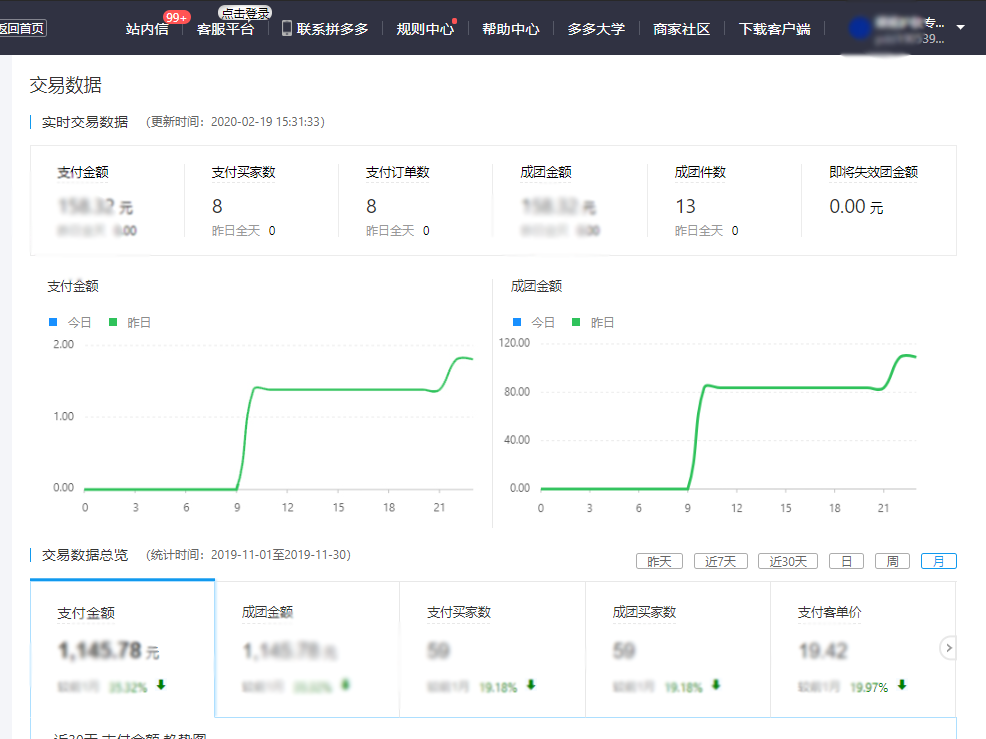Click the green down arrow in the 支付买家数 card

pos(531,686)
